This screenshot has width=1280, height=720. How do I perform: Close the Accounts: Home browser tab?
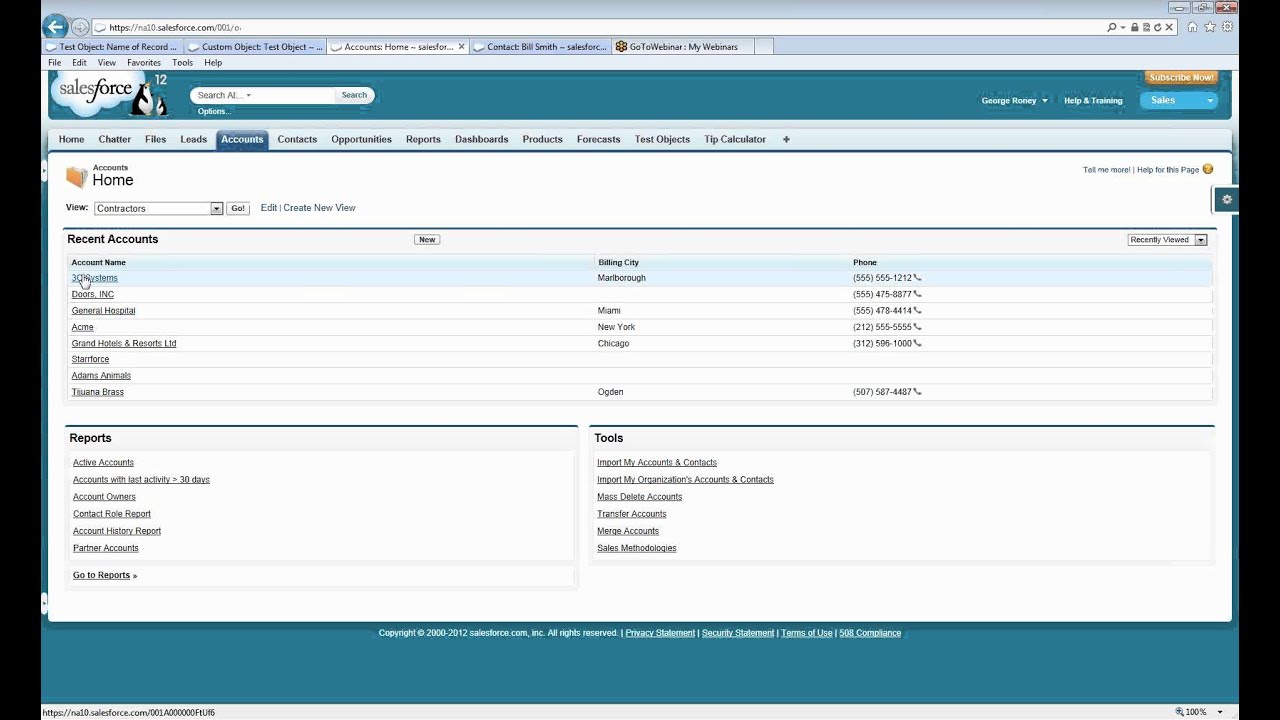pyautogui.click(x=461, y=47)
